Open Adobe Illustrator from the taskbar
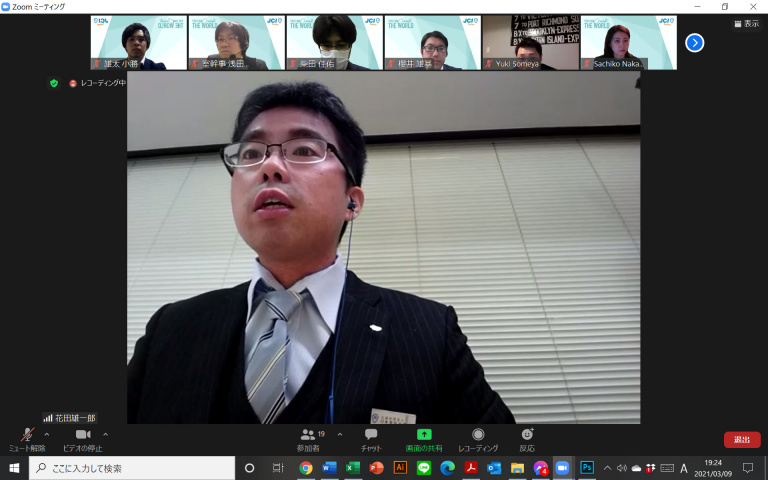 [400, 468]
